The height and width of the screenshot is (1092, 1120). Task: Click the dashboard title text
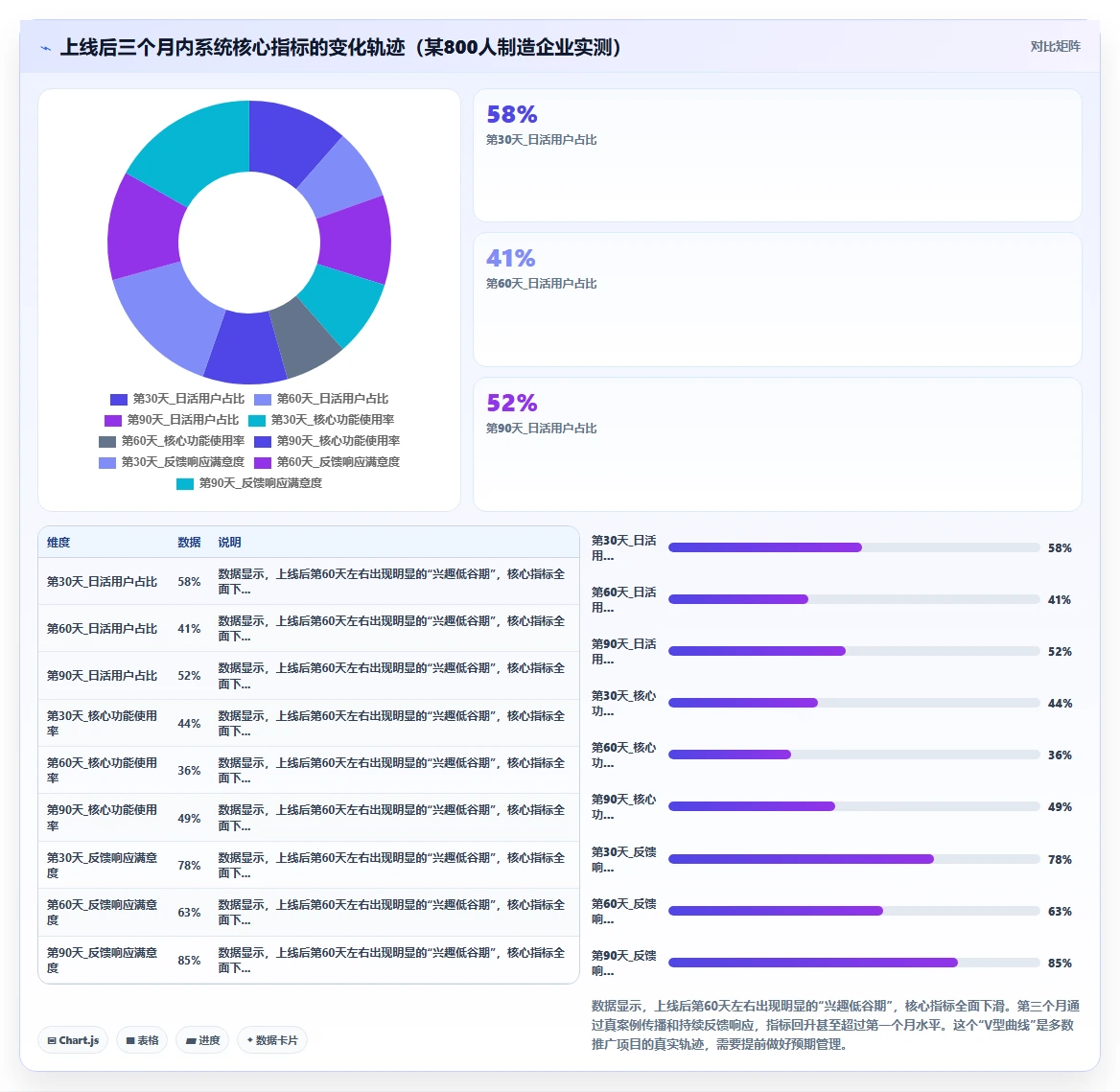(x=341, y=47)
